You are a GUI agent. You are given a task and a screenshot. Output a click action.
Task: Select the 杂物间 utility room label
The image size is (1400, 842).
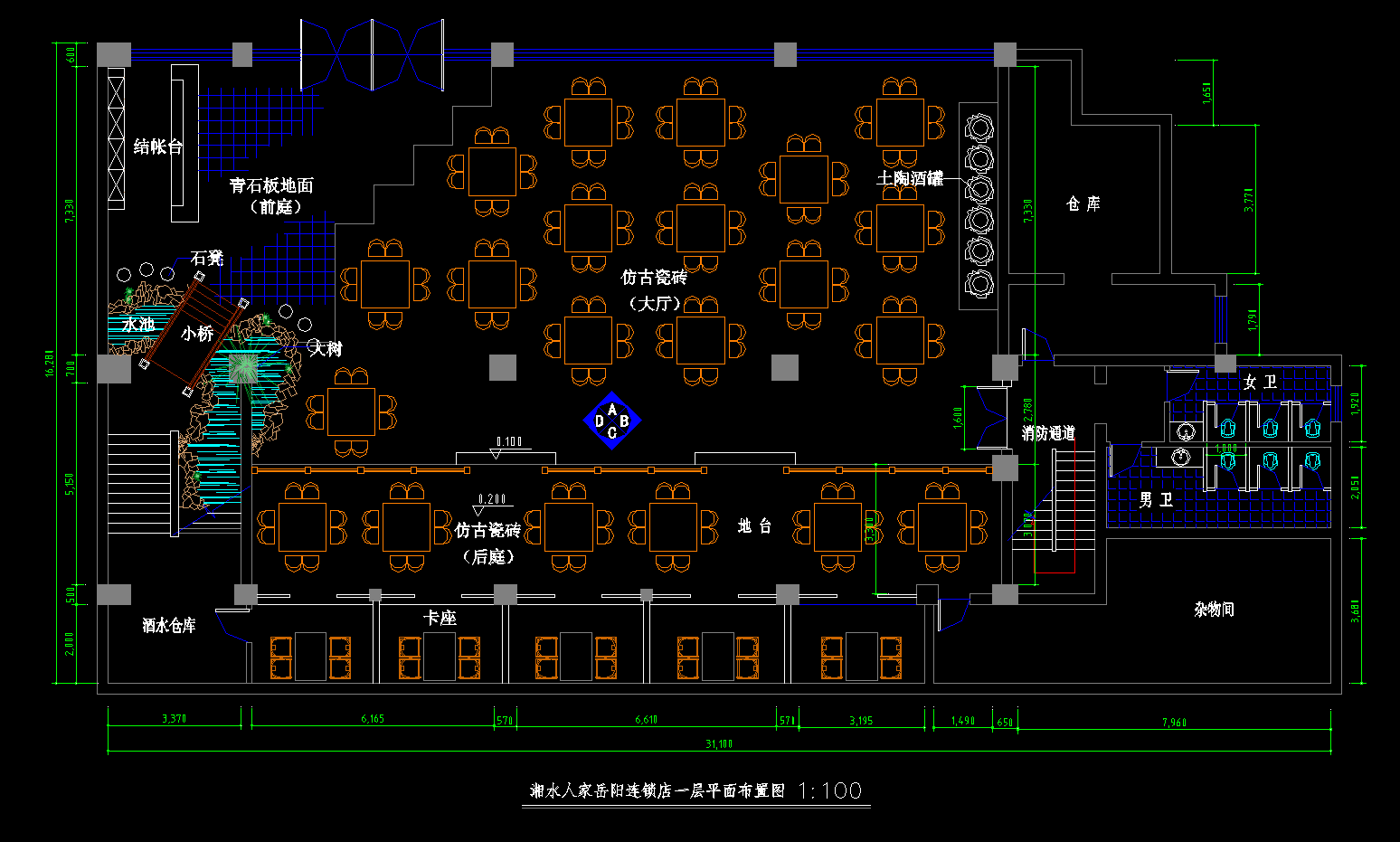pyautogui.click(x=1214, y=610)
